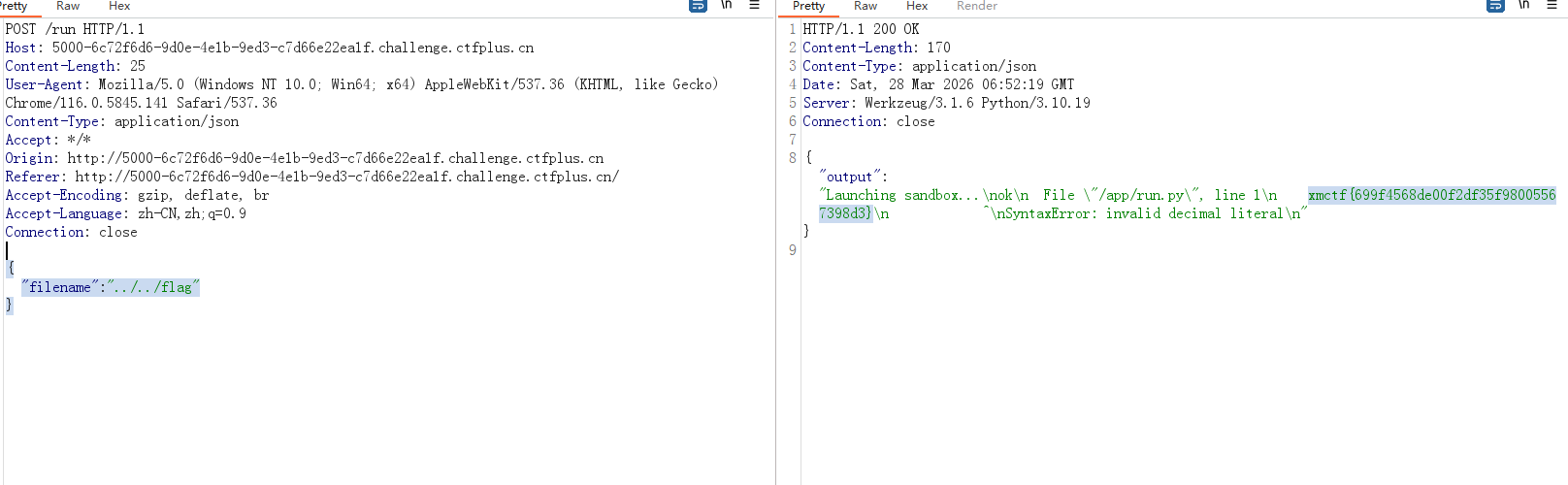Click the User-Agent Mozilla/5.0 header line
The width and height of the screenshot is (1568, 485).
tap(362, 84)
